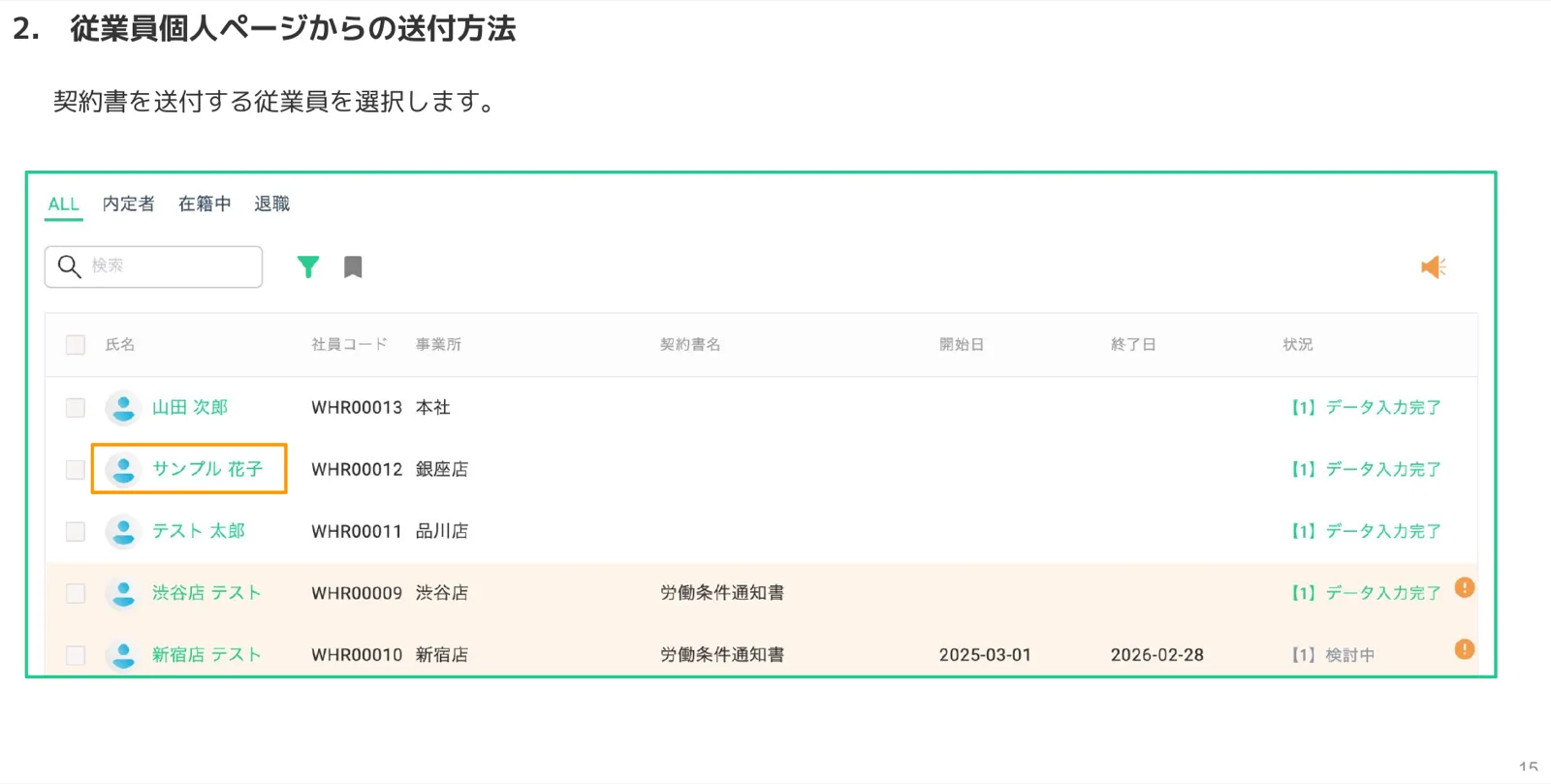1551x784 pixels.
Task: Click the 氏名 column header
Action: [x=120, y=345]
